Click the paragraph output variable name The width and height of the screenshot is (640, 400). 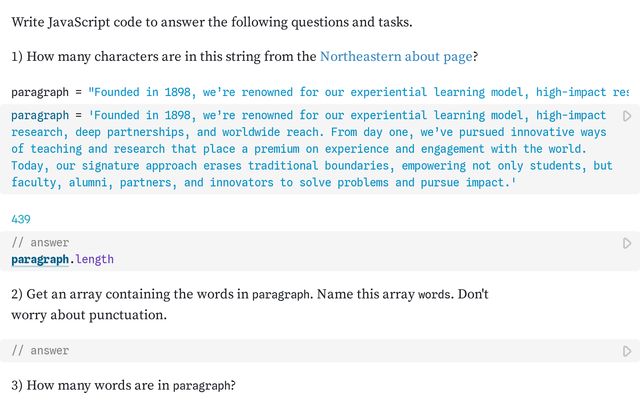tap(40, 92)
